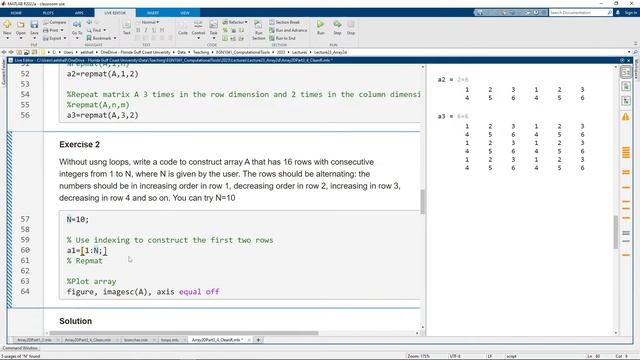Click the Stop icon in Run group
This screenshot has height=360, width=640.
(x=351, y=25)
